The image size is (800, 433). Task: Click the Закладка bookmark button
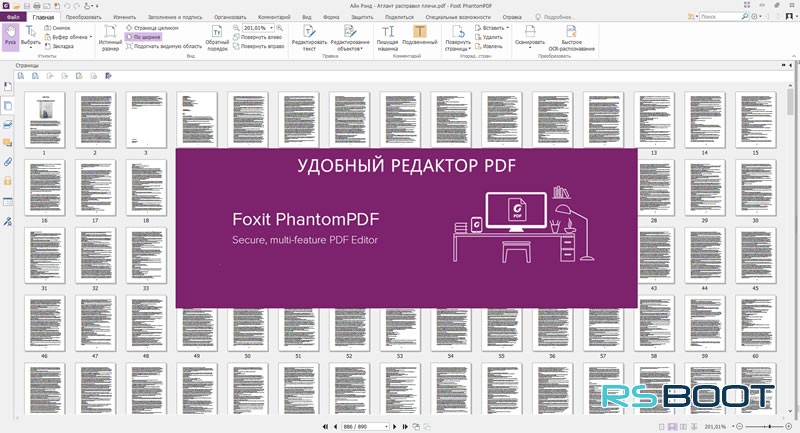(59, 46)
